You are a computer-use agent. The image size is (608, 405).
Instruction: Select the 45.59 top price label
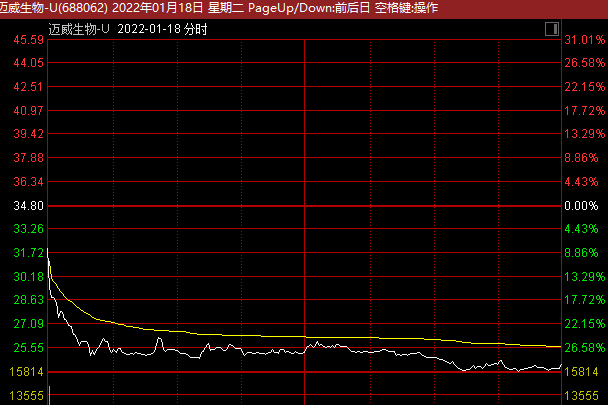click(x=29, y=40)
